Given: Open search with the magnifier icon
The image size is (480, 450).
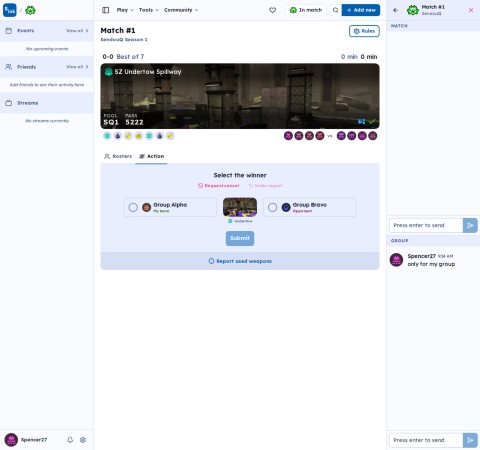Looking at the screenshot, I should click(x=335, y=10).
